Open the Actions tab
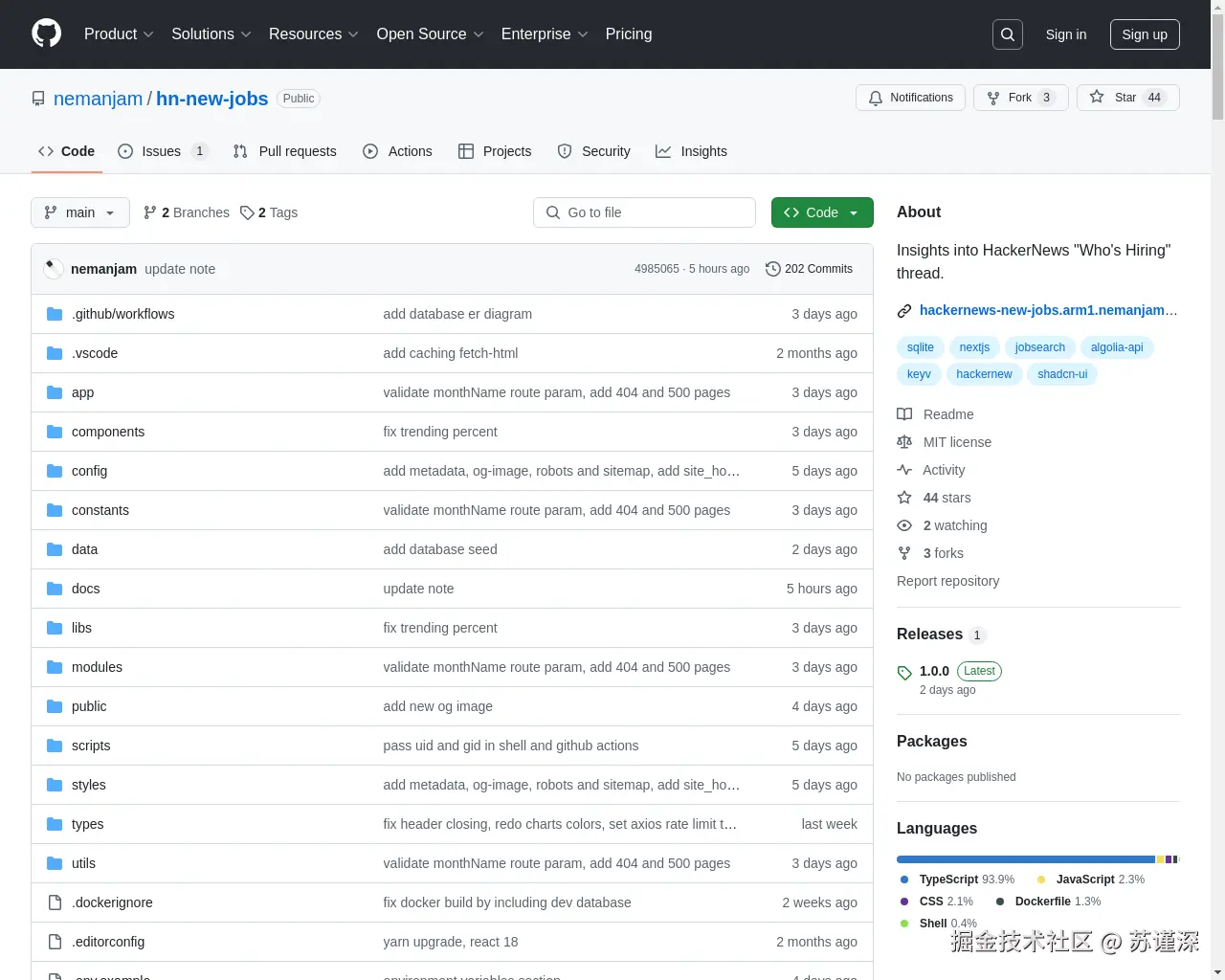 410,151
